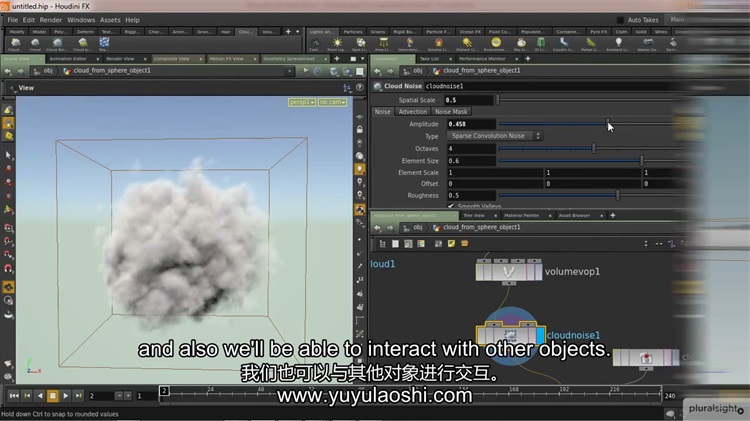Image resolution: width=750 pixels, height=421 pixels.
Task: Open the Assets menu
Action: coord(110,20)
